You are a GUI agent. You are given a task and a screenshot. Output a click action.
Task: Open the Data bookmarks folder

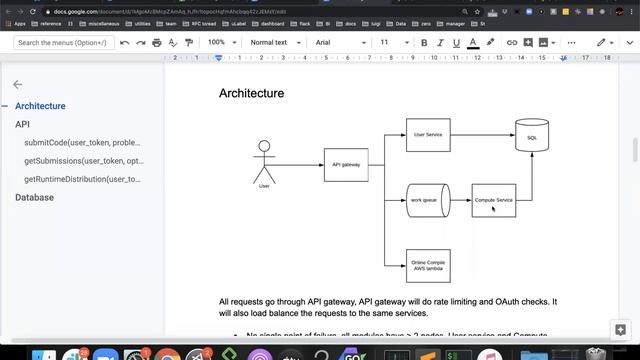[396, 24]
